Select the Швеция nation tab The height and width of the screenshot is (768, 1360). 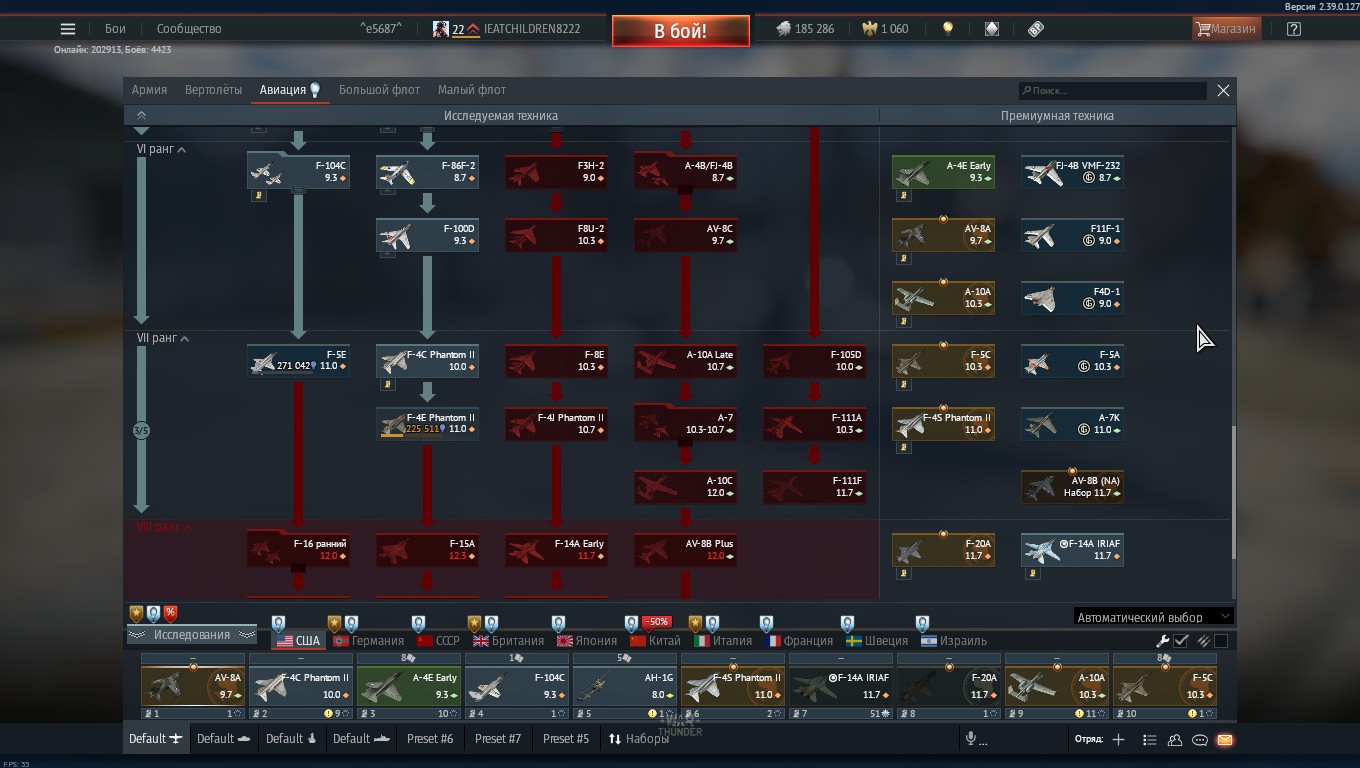coord(877,641)
